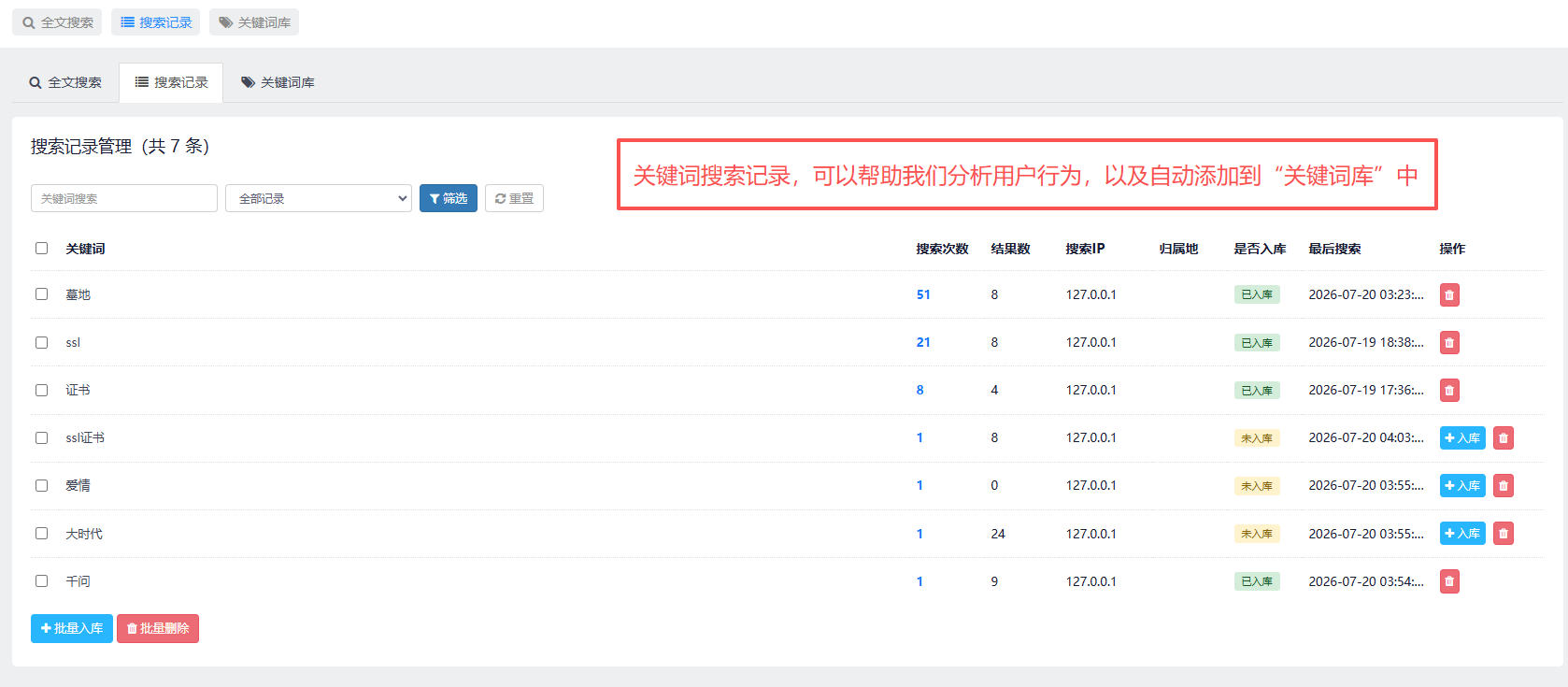Delete the ssl keyword record

click(1449, 343)
